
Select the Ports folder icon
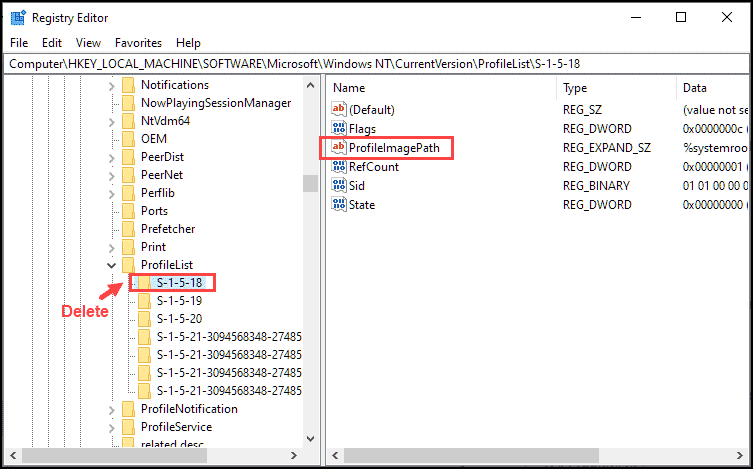click(x=128, y=211)
